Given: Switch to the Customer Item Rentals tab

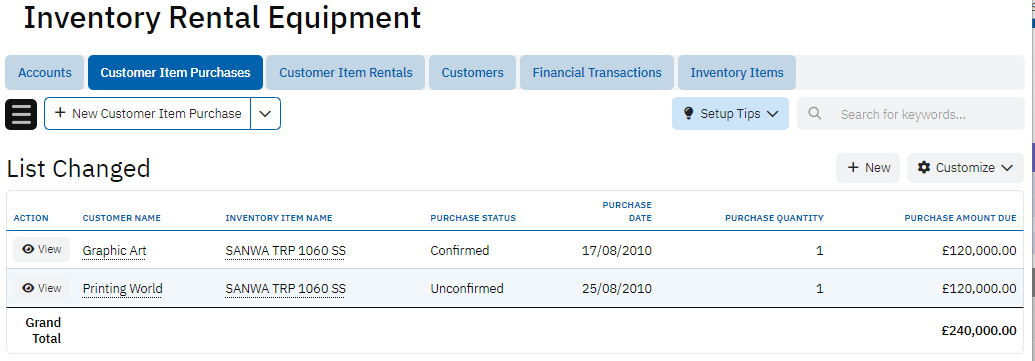Looking at the screenshot, I should [346, 73].
